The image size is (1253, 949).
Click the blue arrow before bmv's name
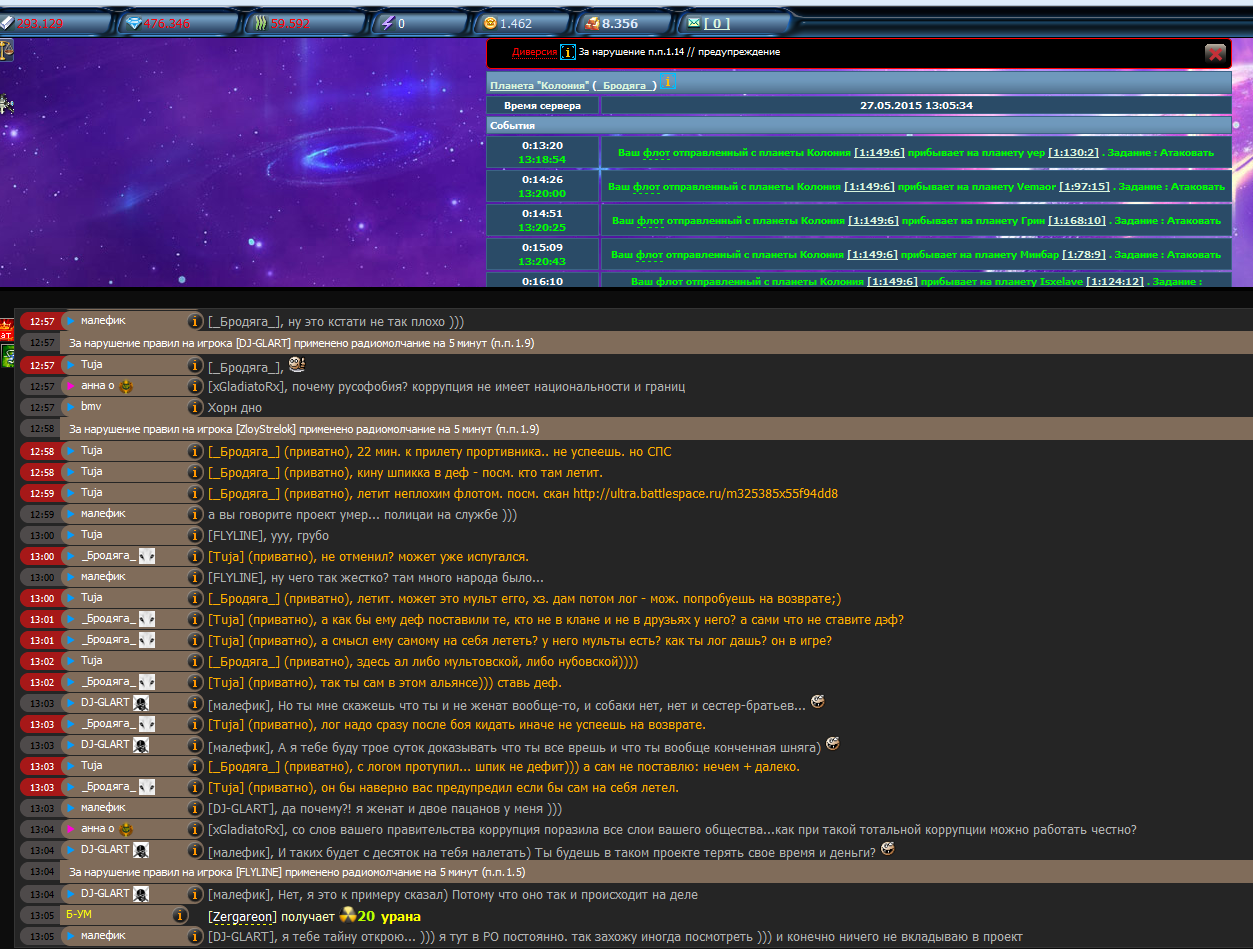[x=71, y=408]
